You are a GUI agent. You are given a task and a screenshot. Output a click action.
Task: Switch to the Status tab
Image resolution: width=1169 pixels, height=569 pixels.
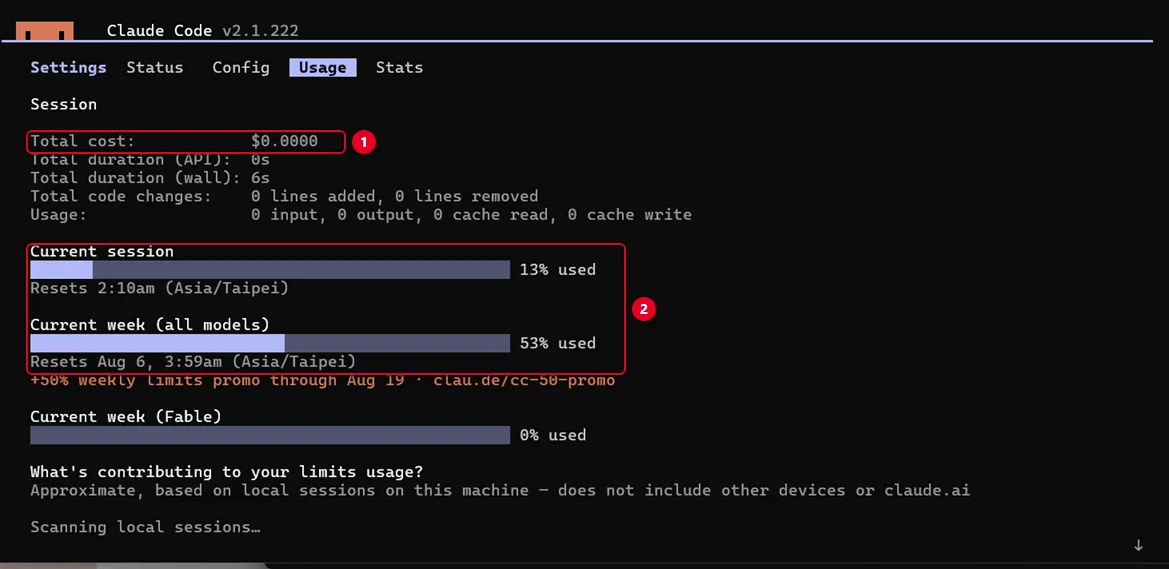[x=154, y=68]
